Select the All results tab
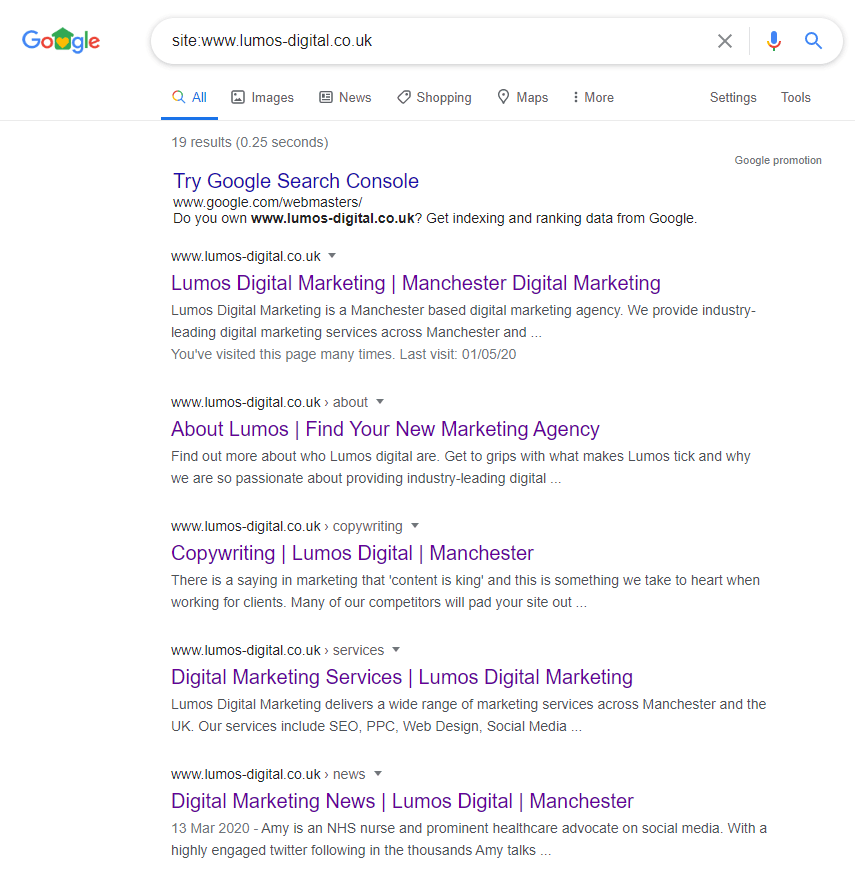This screenshot has width=855, height=887. point(190,97)
